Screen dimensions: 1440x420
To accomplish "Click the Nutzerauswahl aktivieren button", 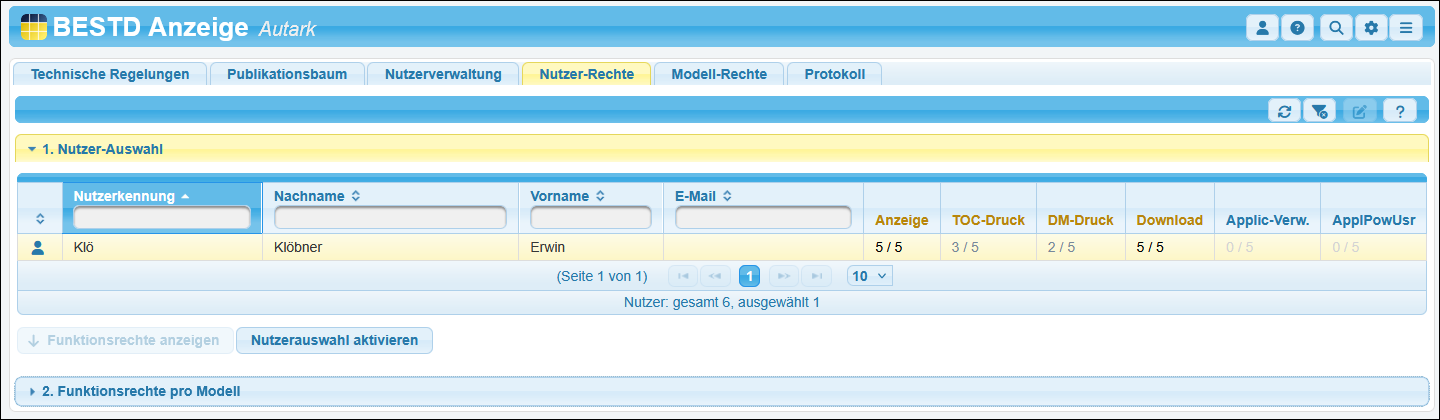I will pyautogui.click(x=334, y=340).
